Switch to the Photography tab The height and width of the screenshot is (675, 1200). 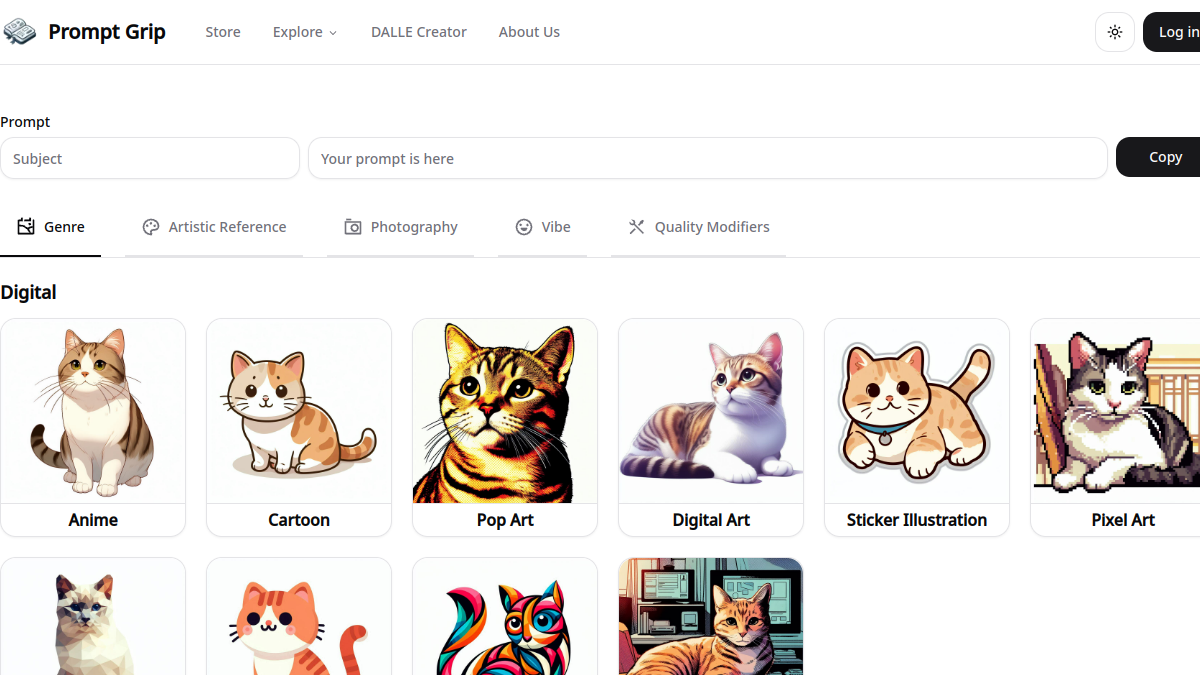[400, 227]
